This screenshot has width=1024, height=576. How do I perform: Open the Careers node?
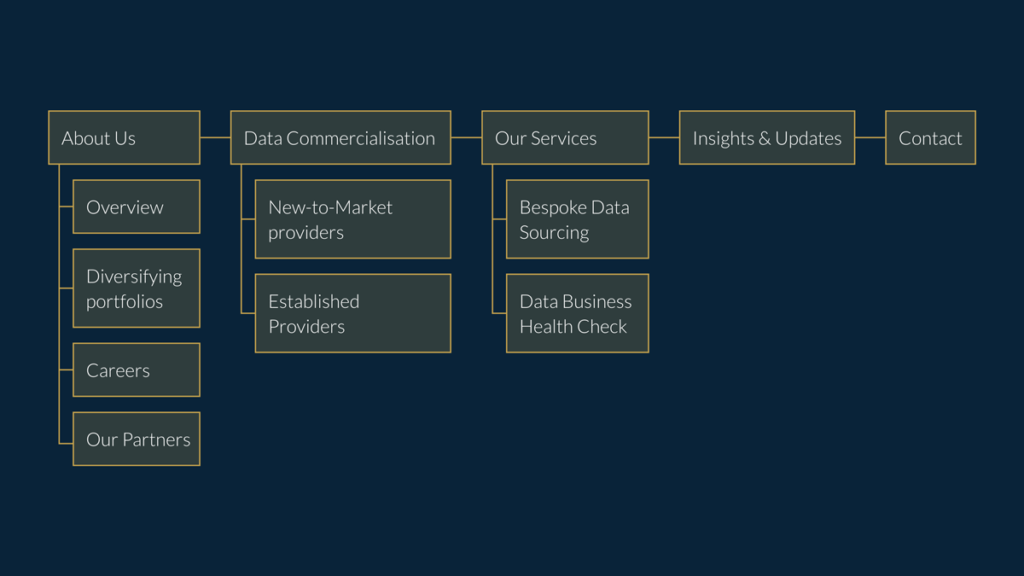click(x=136, y=370)
